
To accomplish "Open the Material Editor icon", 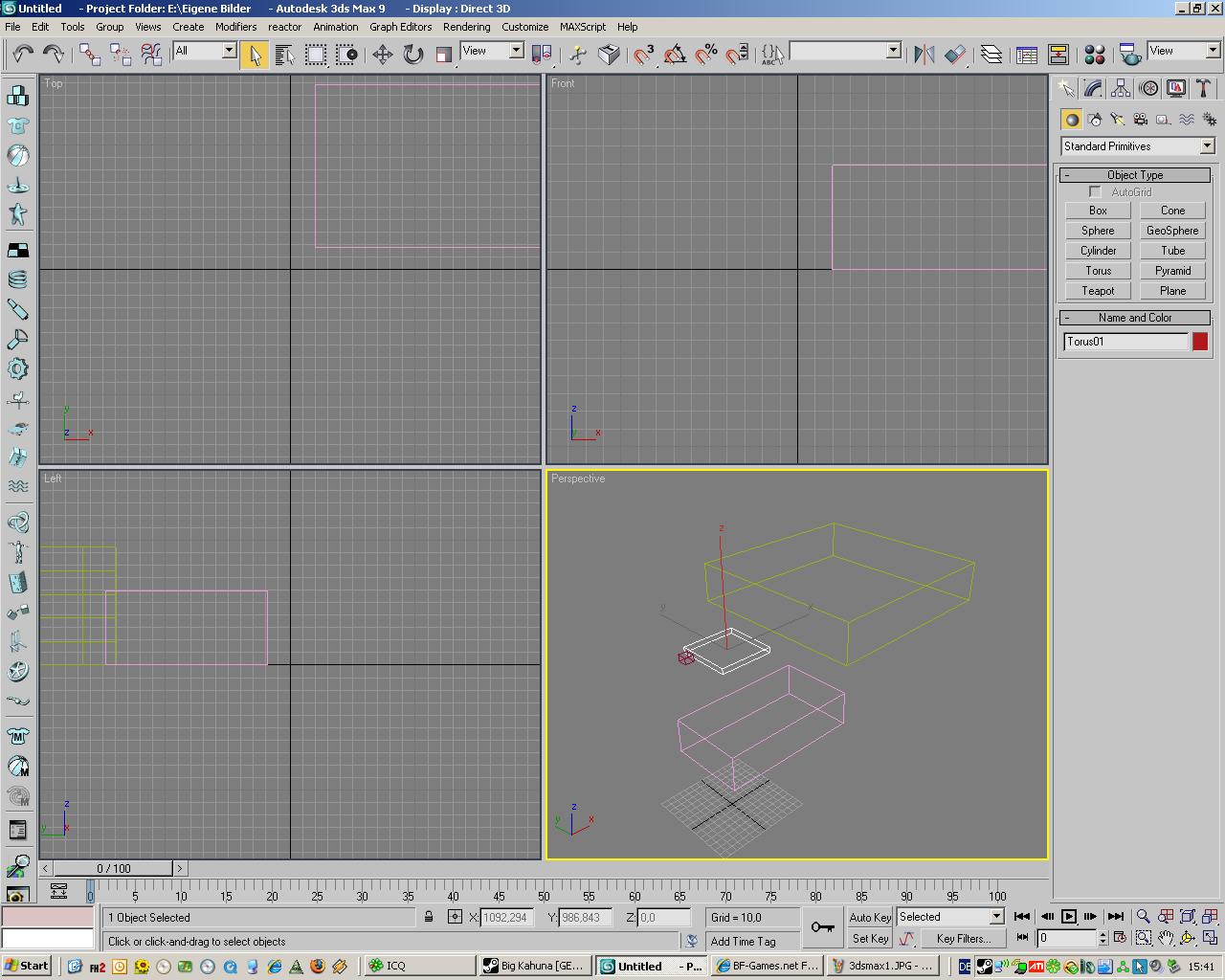I will pyautogui.click(x=1095, y=55).
